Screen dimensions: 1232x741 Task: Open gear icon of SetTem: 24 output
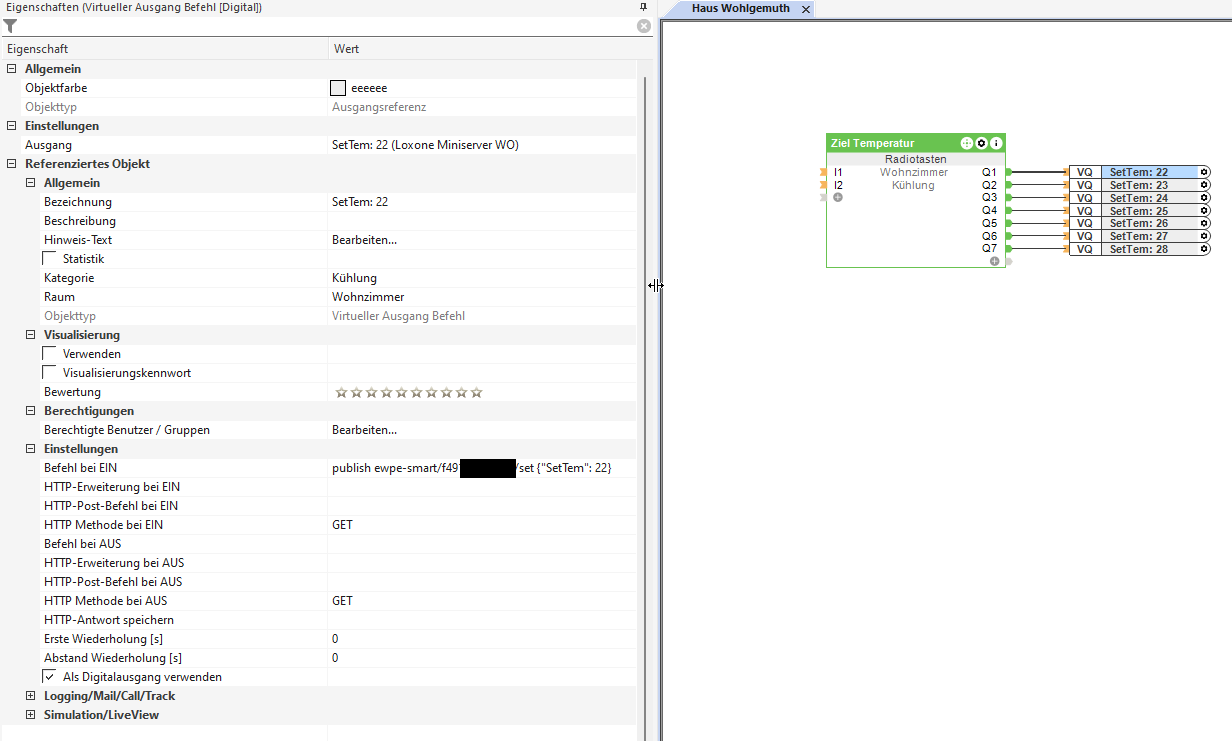[x=1204, y=198]
